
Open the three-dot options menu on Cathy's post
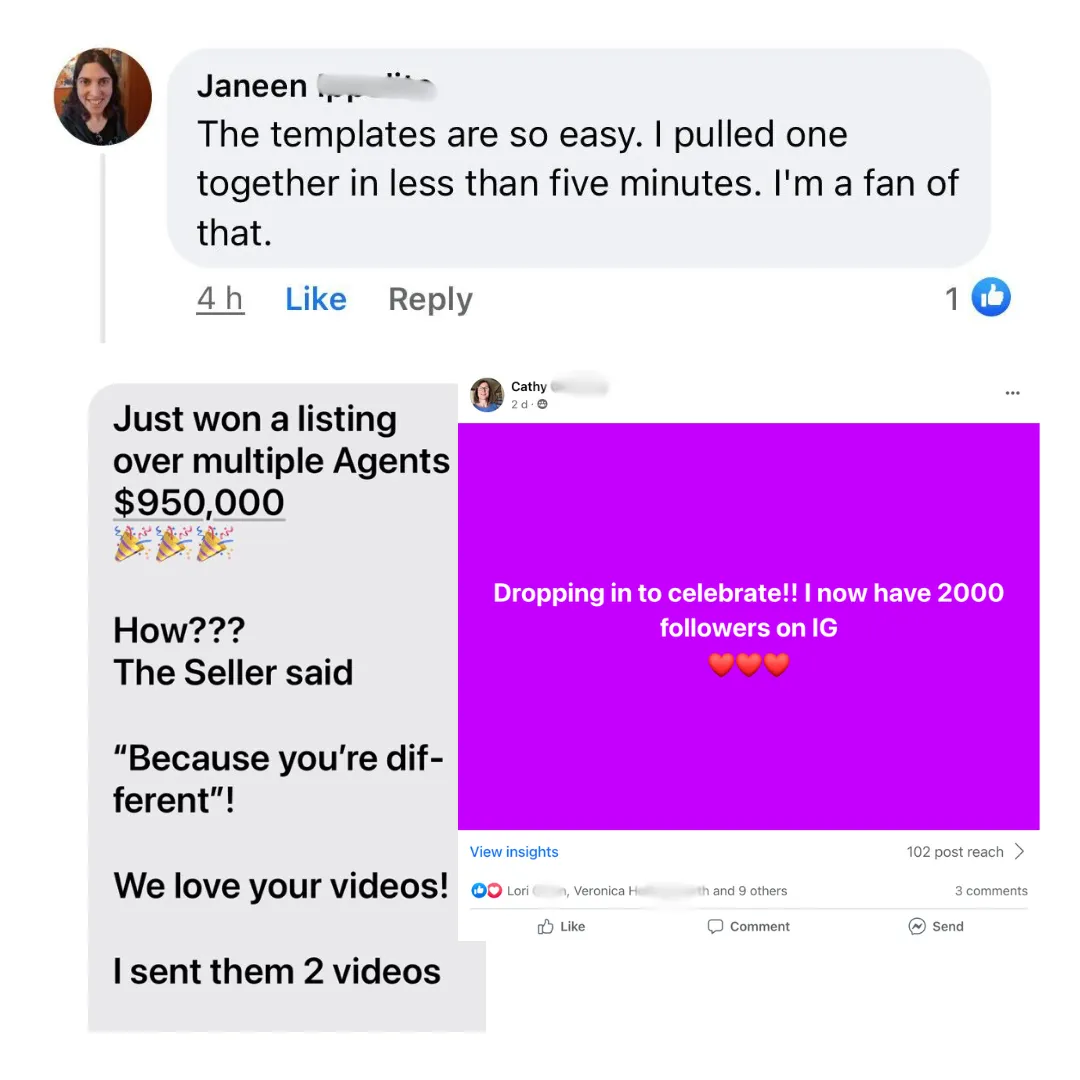1012,393
